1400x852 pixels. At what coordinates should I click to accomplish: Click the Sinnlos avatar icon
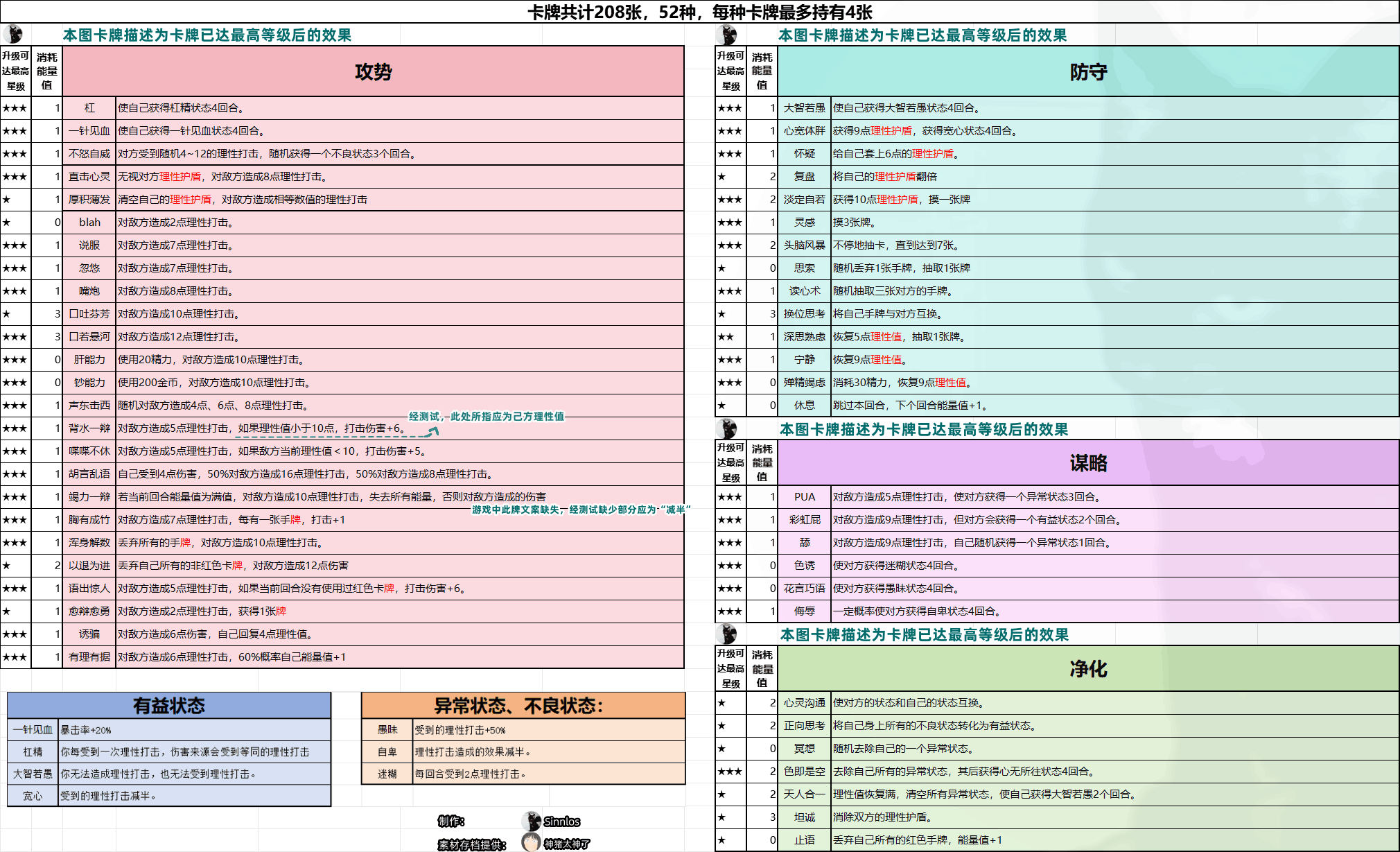pyautogui.click(x=531, y=821)
